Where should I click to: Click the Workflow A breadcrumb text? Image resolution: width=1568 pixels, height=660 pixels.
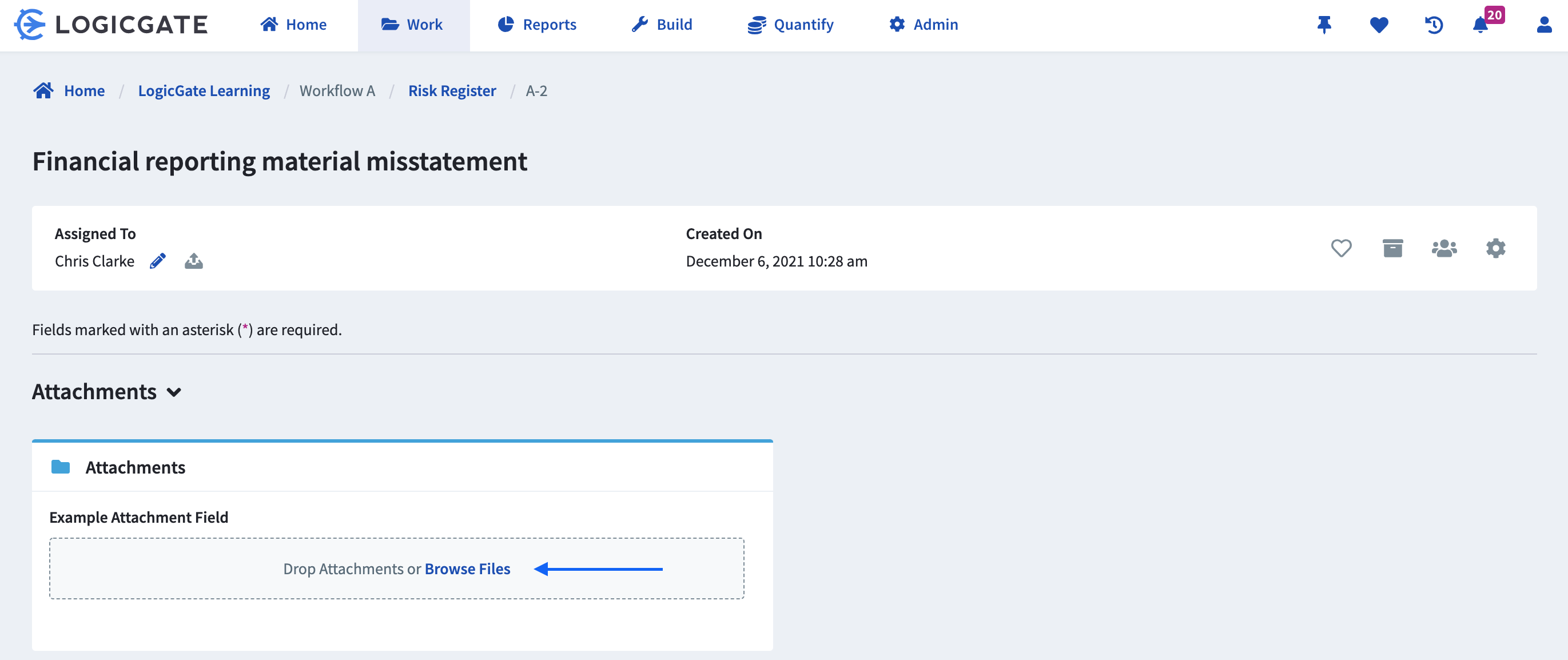[337, 91]
